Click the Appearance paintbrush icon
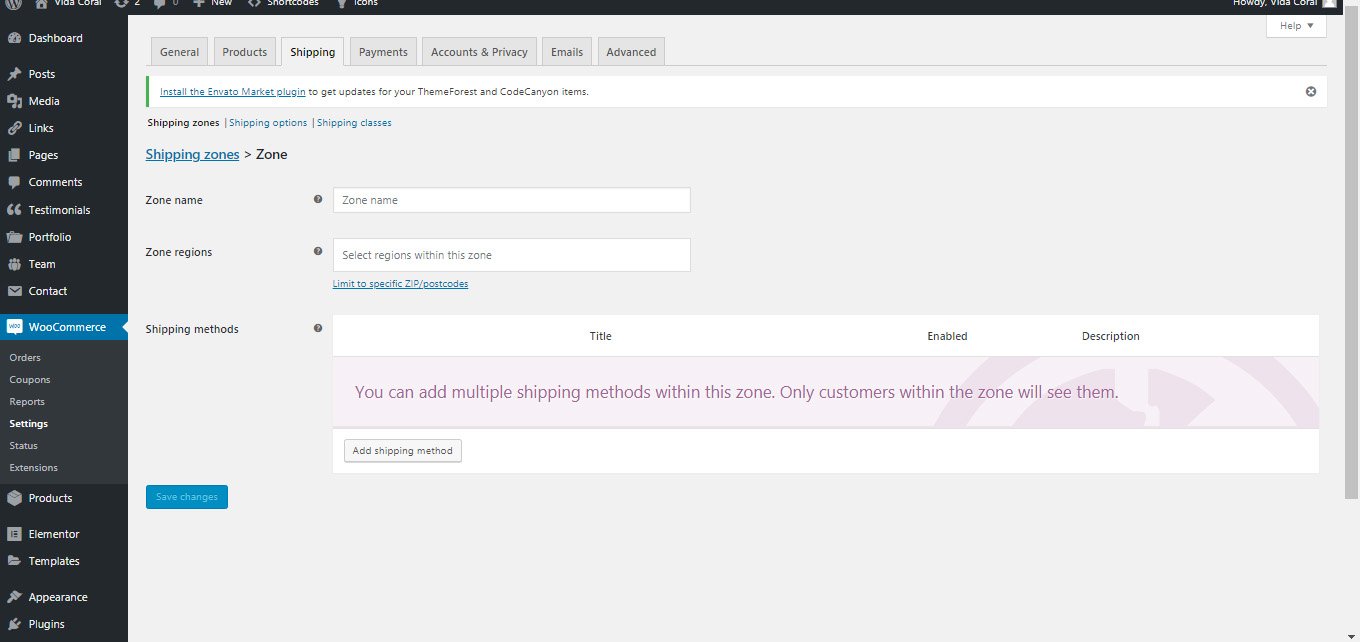 (14, 597)
